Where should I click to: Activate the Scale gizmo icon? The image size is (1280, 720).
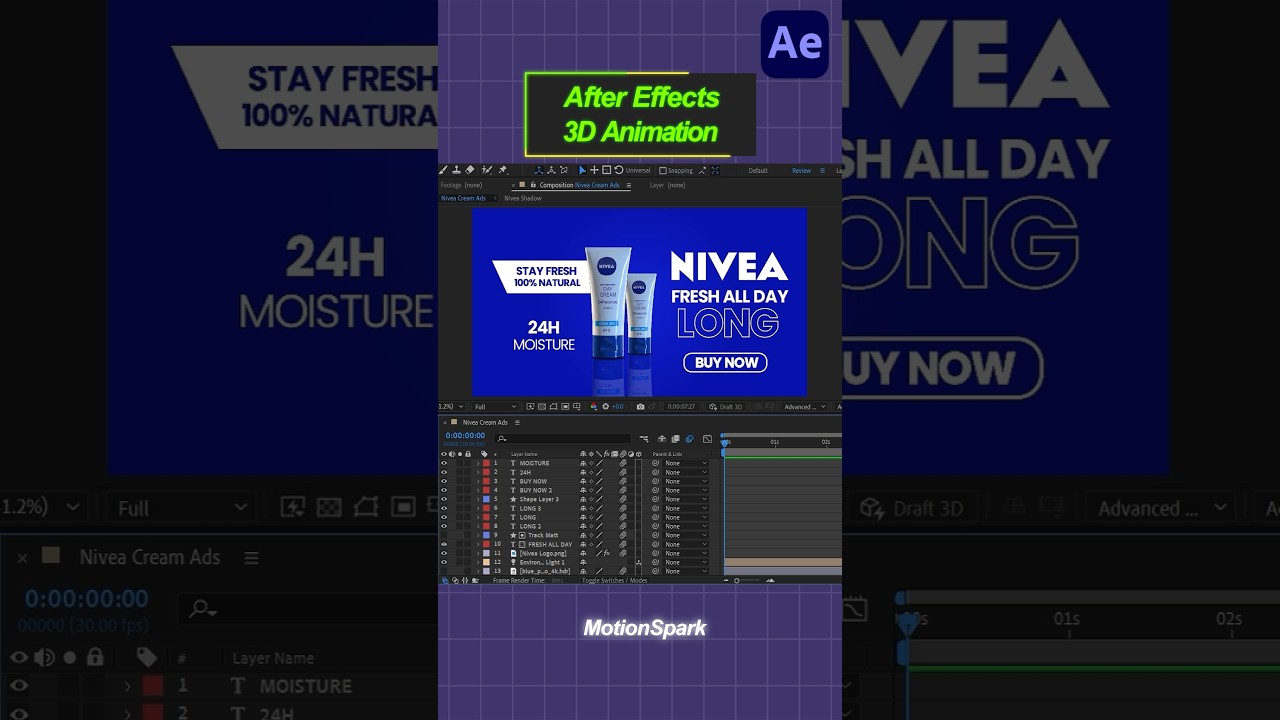coord(606,170)
